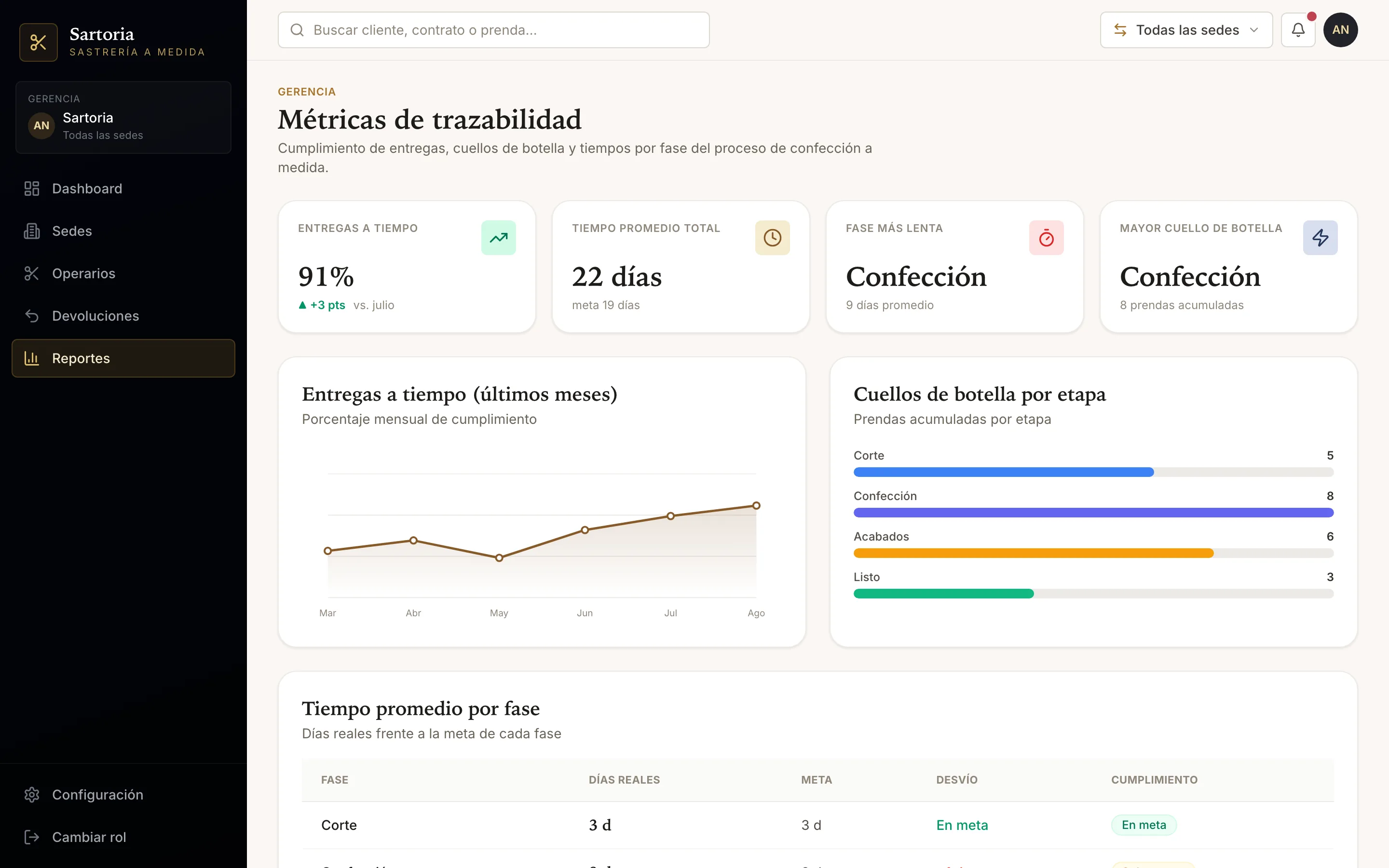The image size is (1389, 868).
Task: Open Devoluciones section
Action: coord(123,316)
